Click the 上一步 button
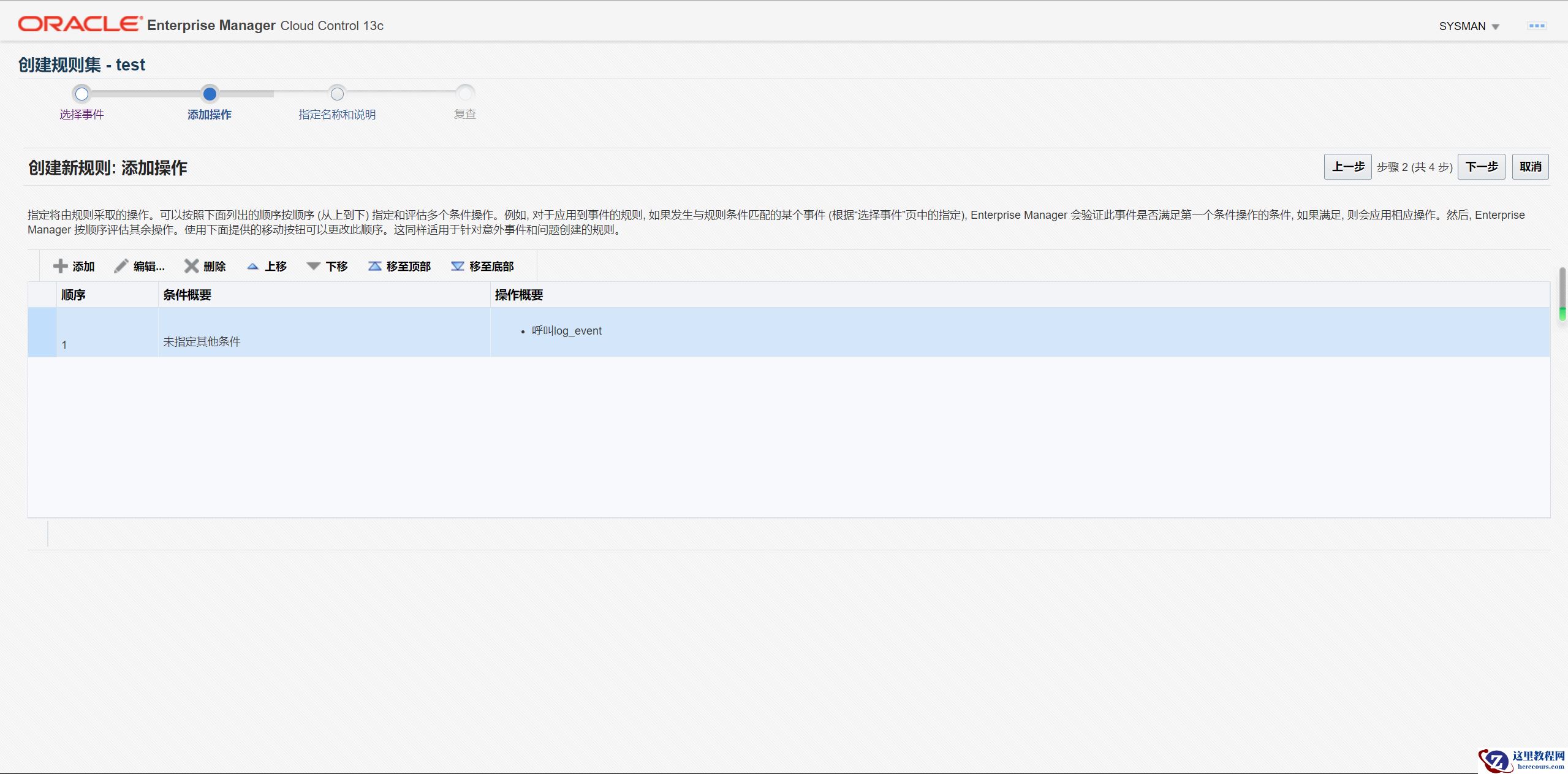Image resolution: width=1568 pixels, height=774 pixels. tap(1347, 167)
